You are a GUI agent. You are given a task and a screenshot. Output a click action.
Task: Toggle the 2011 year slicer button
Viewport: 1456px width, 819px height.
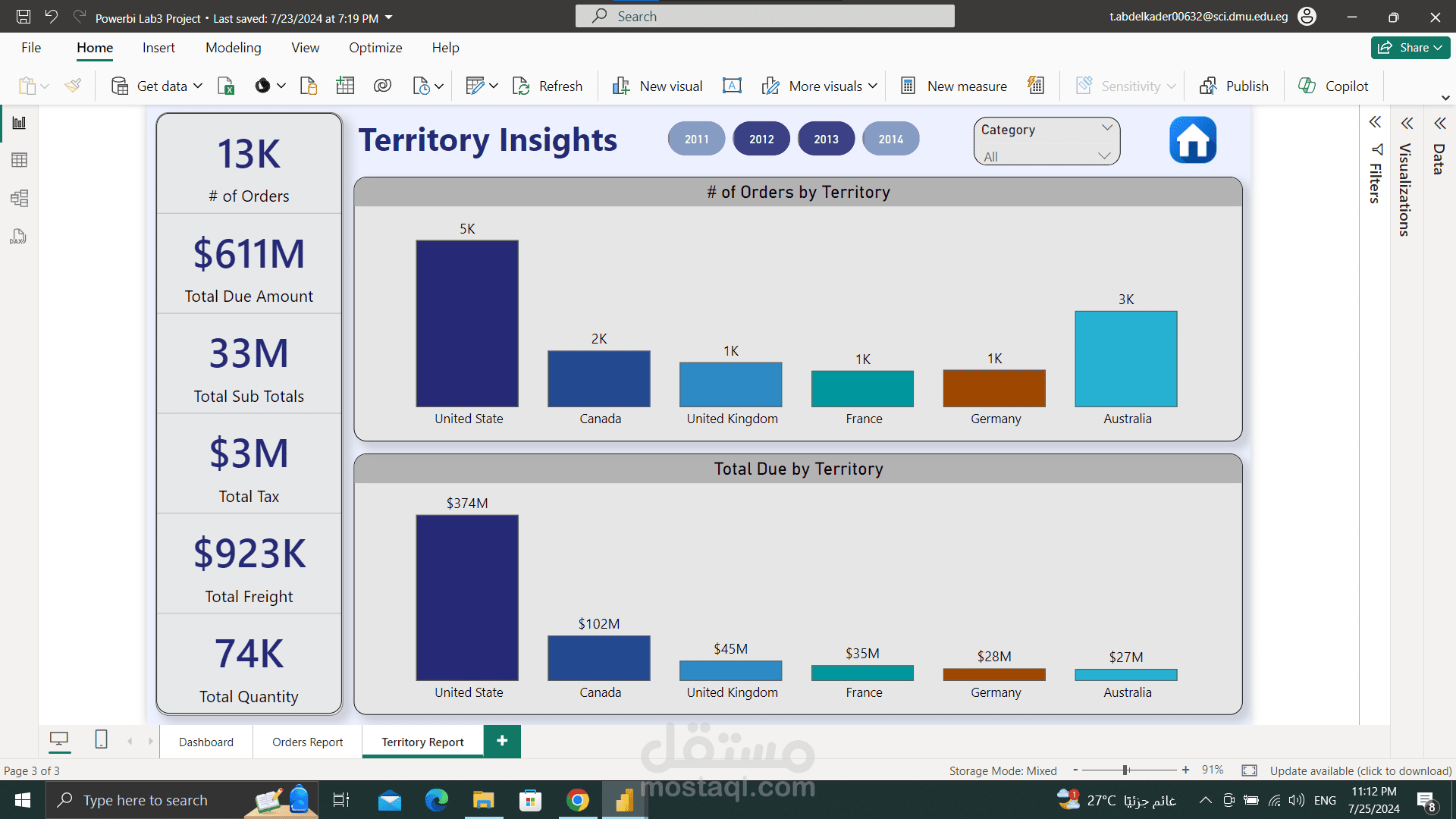696,140
